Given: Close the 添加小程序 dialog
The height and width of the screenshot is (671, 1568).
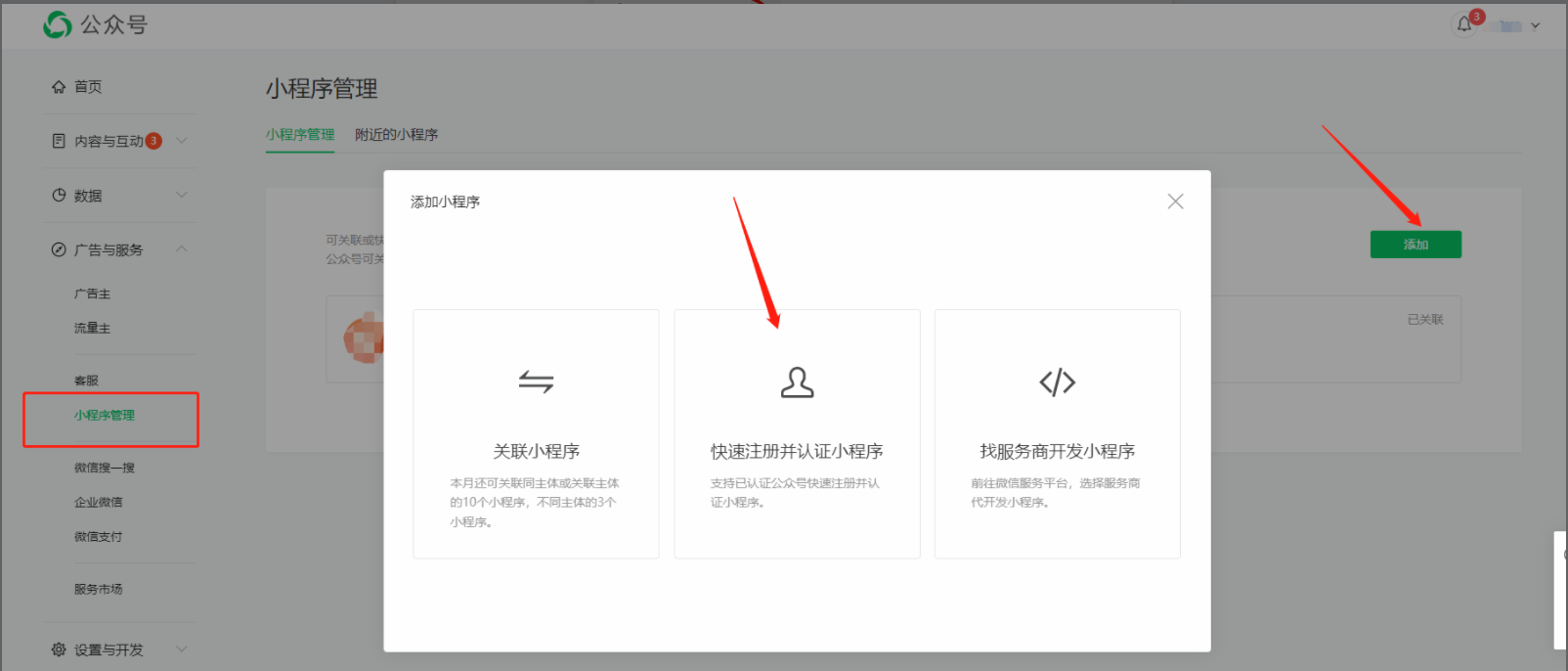Looking at the screenshot, I should coord(1175,201).
